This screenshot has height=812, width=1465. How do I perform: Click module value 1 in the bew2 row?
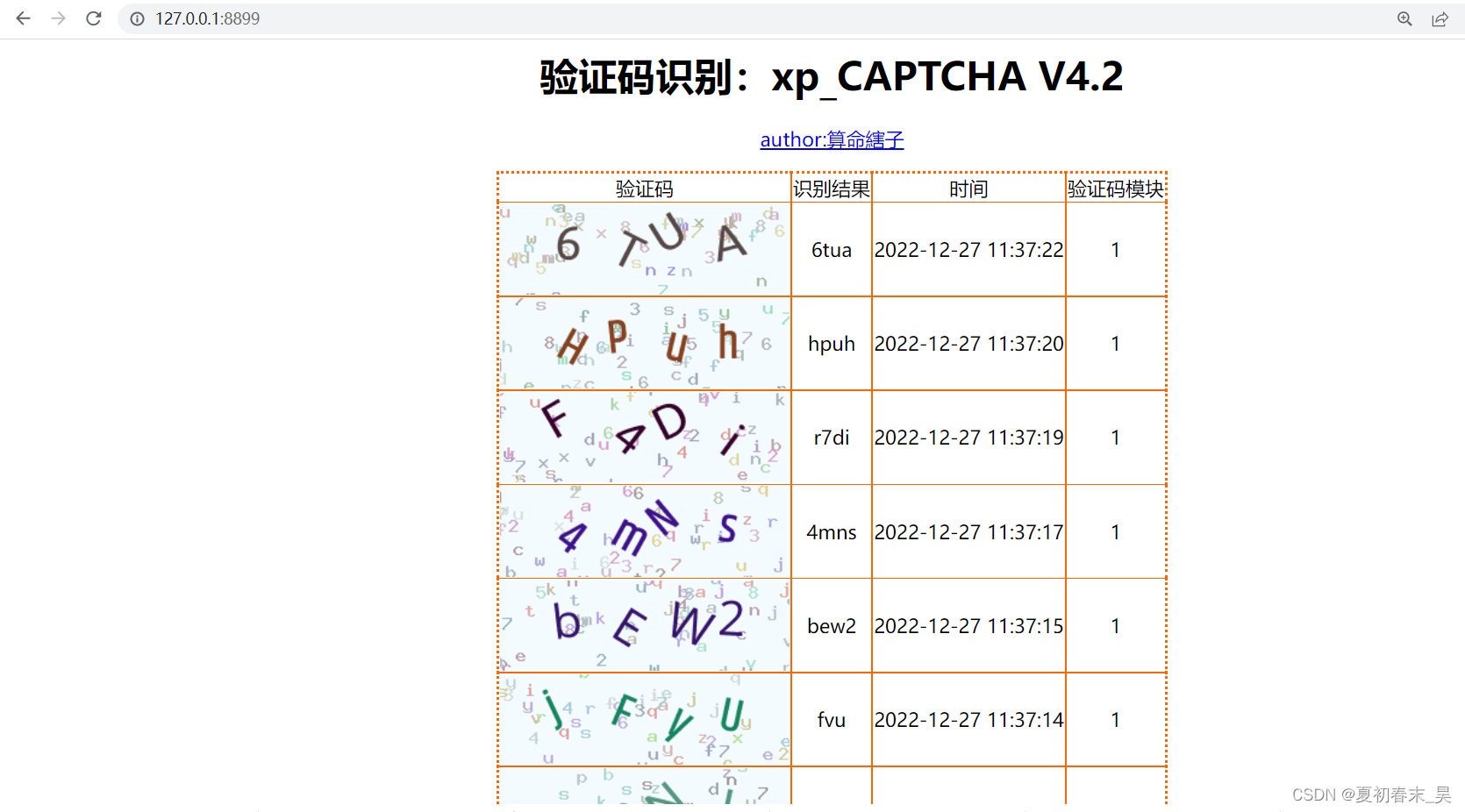tap(1116, 626)
